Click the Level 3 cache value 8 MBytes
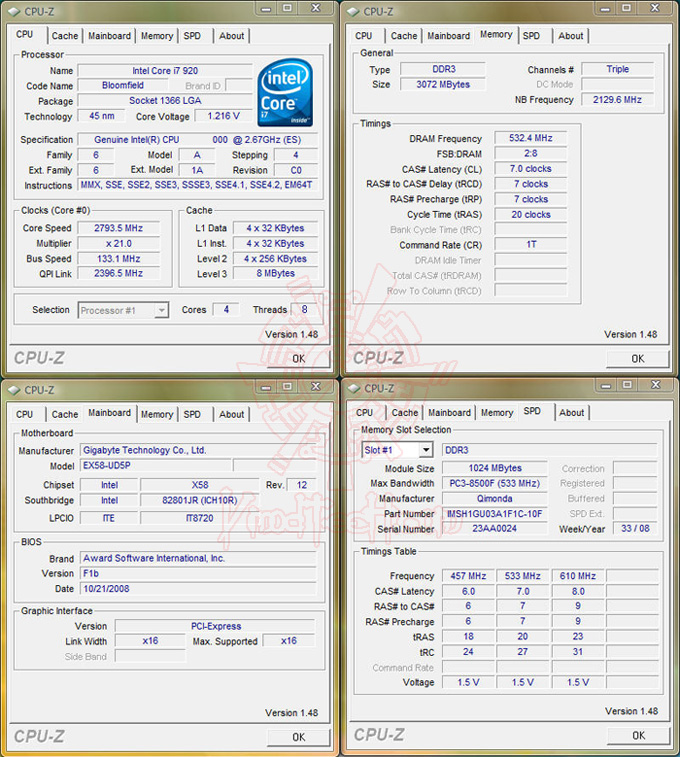680x757 pixels. point(276,273)
